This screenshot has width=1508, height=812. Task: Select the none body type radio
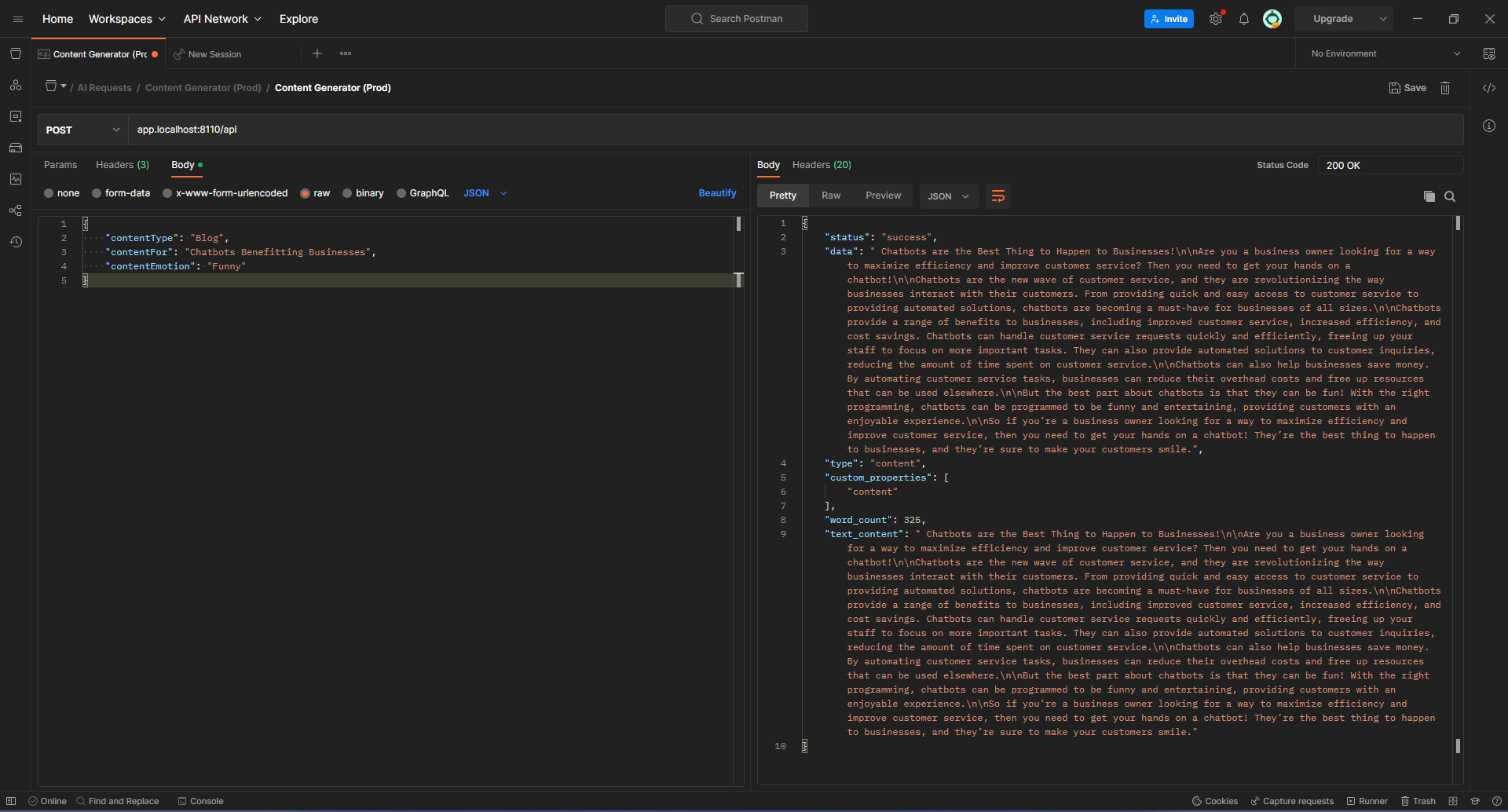click(x=49, y=193)
